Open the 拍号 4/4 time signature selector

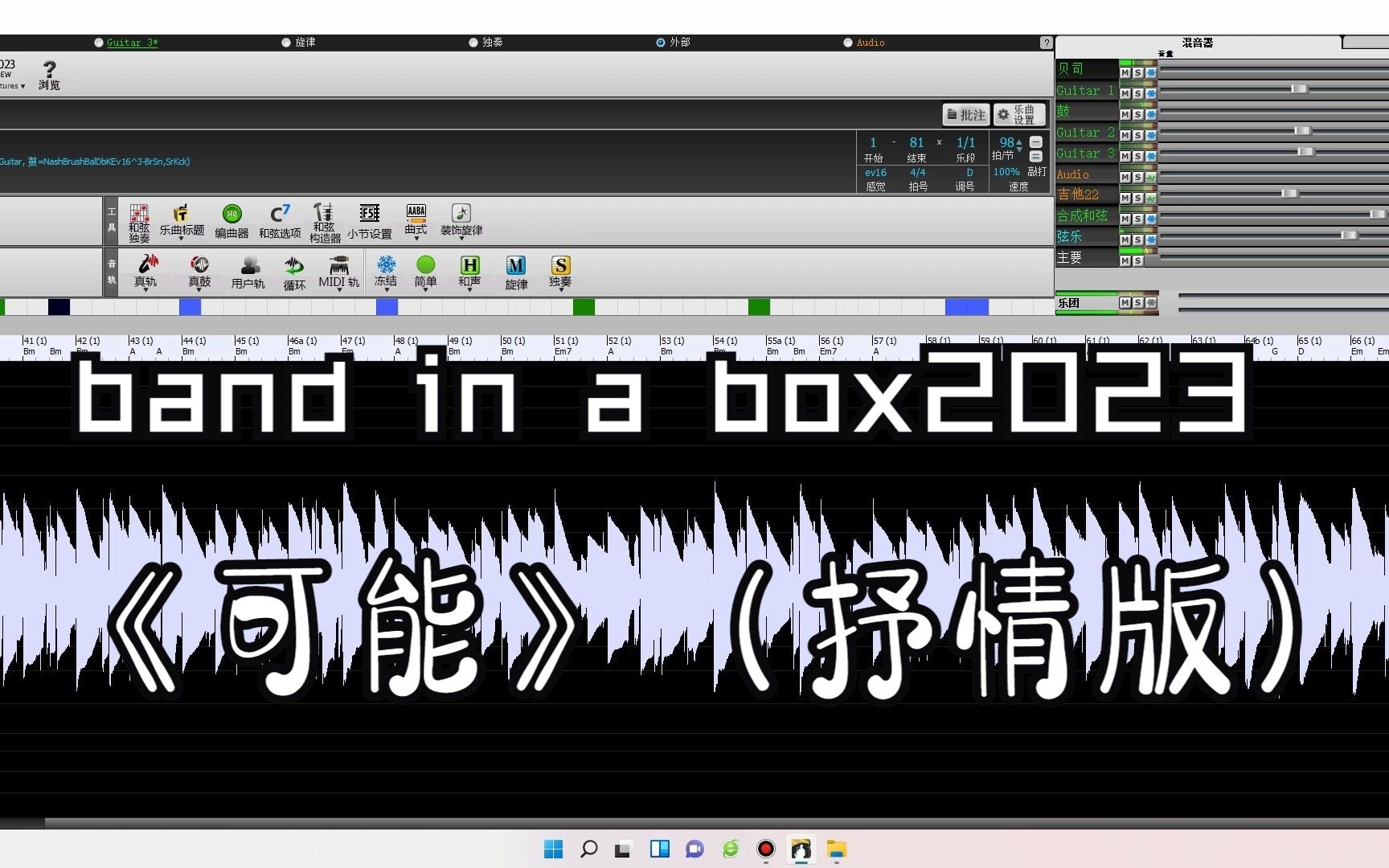[917, 173]
